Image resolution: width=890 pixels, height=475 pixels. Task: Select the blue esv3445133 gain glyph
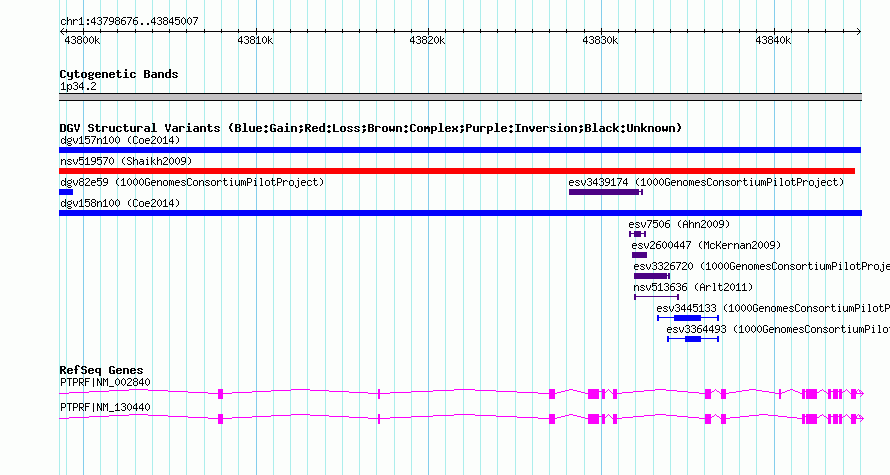pyautogui.click(x=688, y=318)
